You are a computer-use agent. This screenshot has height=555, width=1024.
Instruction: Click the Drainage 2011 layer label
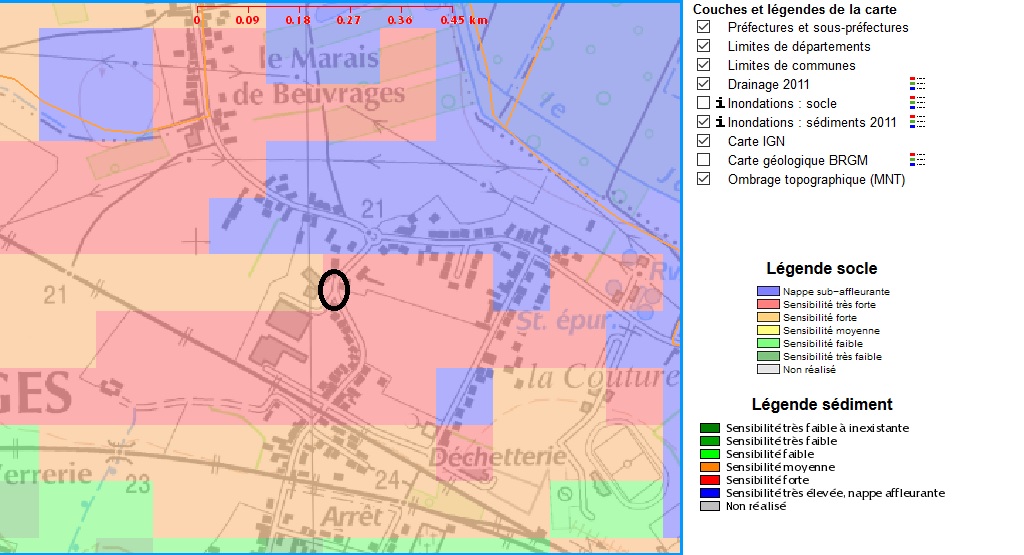(x=768, y=84)
